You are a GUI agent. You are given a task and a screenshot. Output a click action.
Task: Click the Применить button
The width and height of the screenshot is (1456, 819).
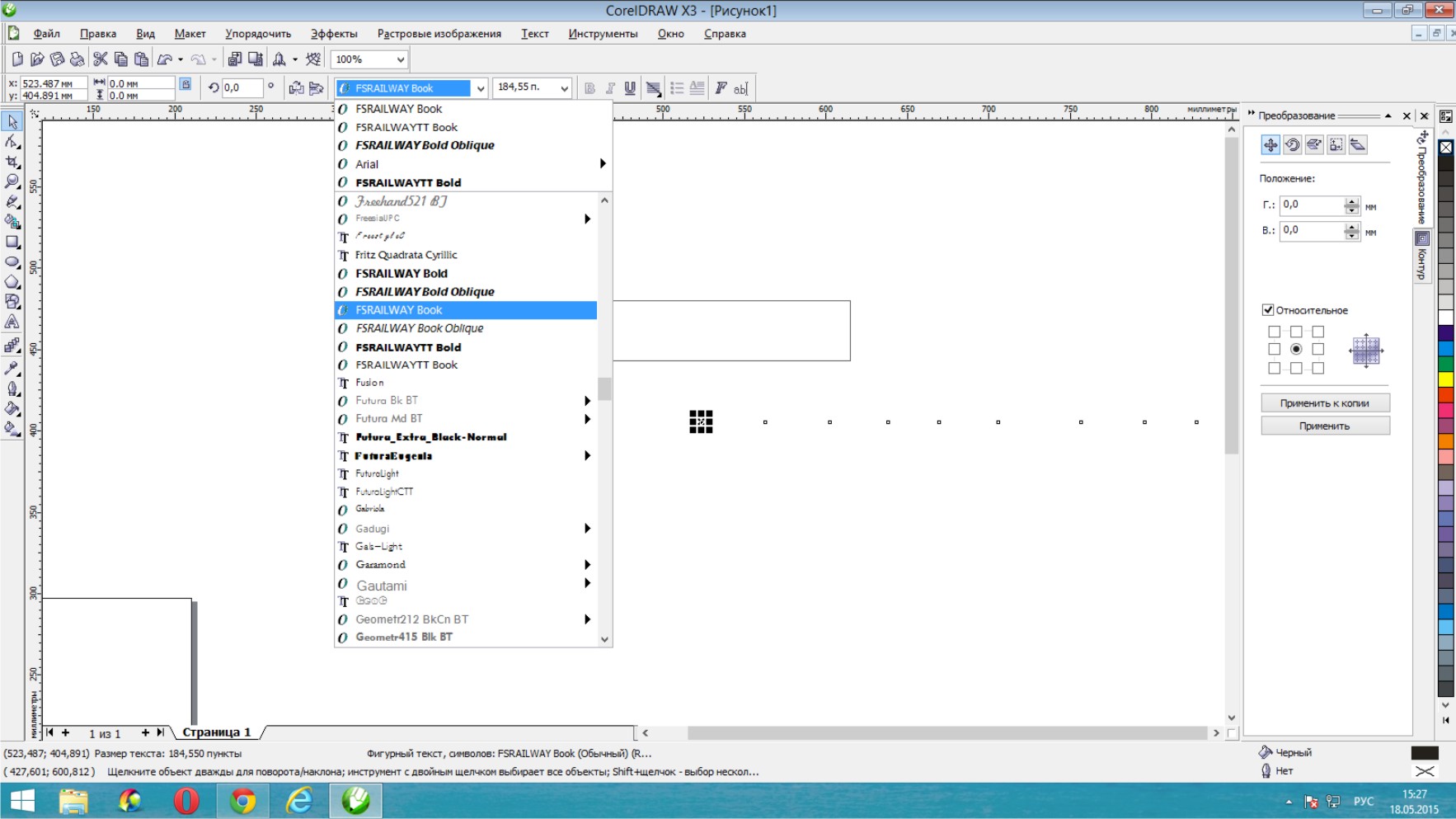(x=1325, y=426)
